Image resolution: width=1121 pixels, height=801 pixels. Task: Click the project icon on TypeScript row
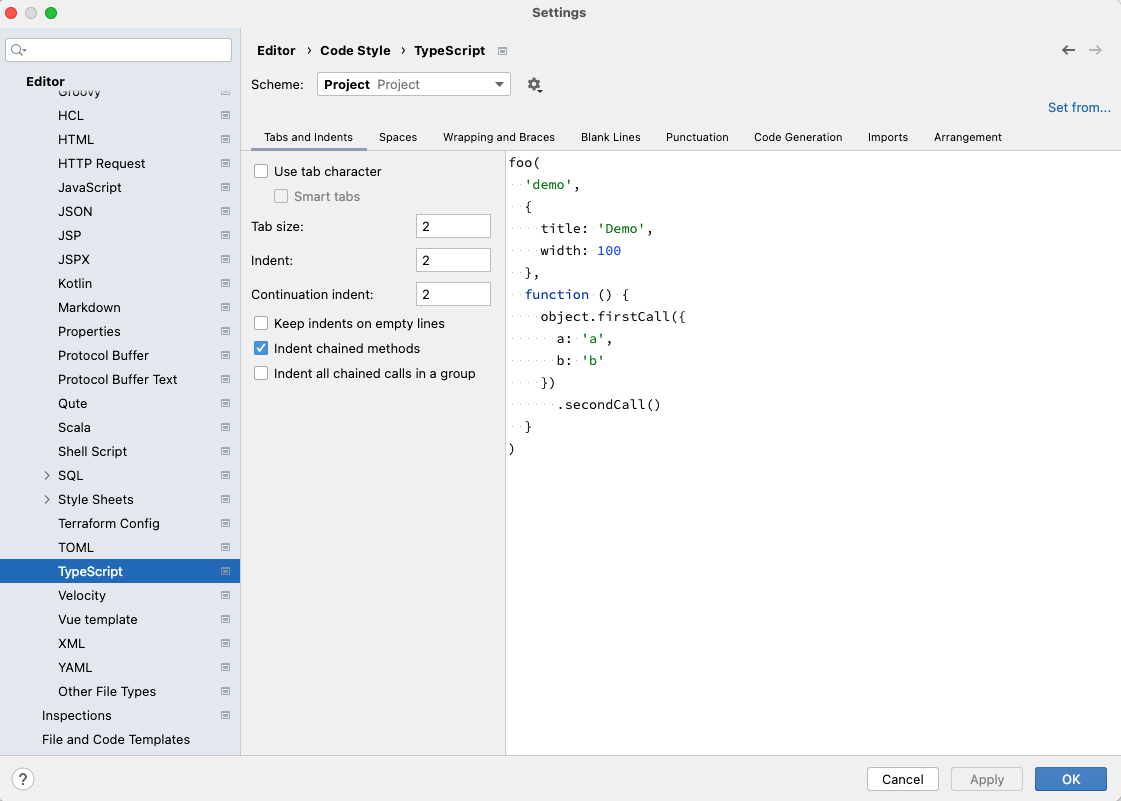225,571
